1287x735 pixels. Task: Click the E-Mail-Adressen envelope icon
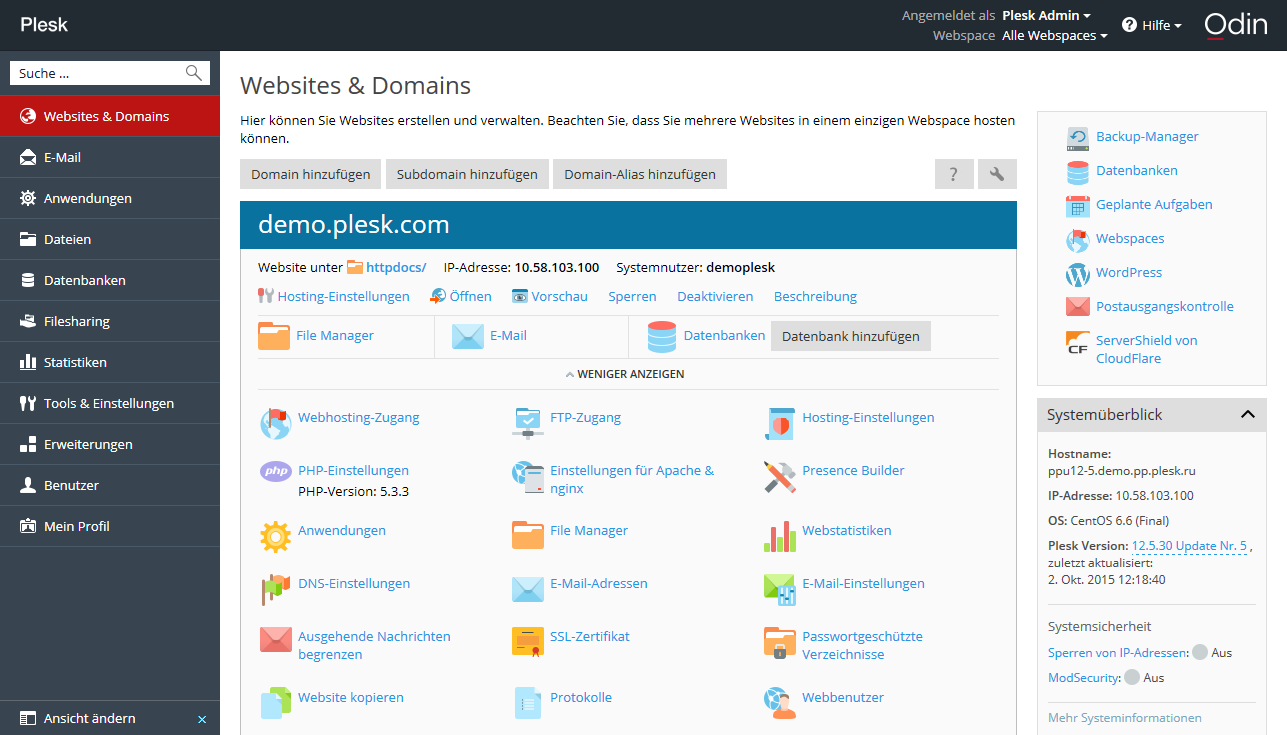click(527, 589)
